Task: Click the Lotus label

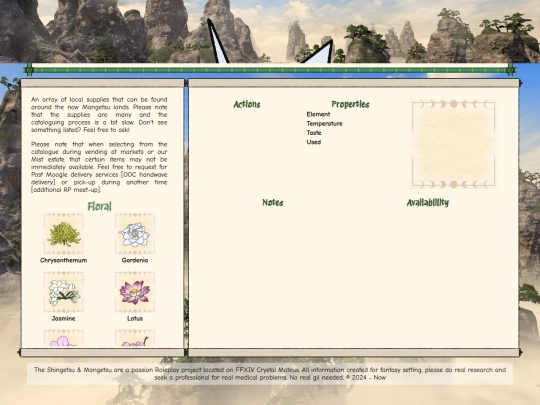Action: 135,319
